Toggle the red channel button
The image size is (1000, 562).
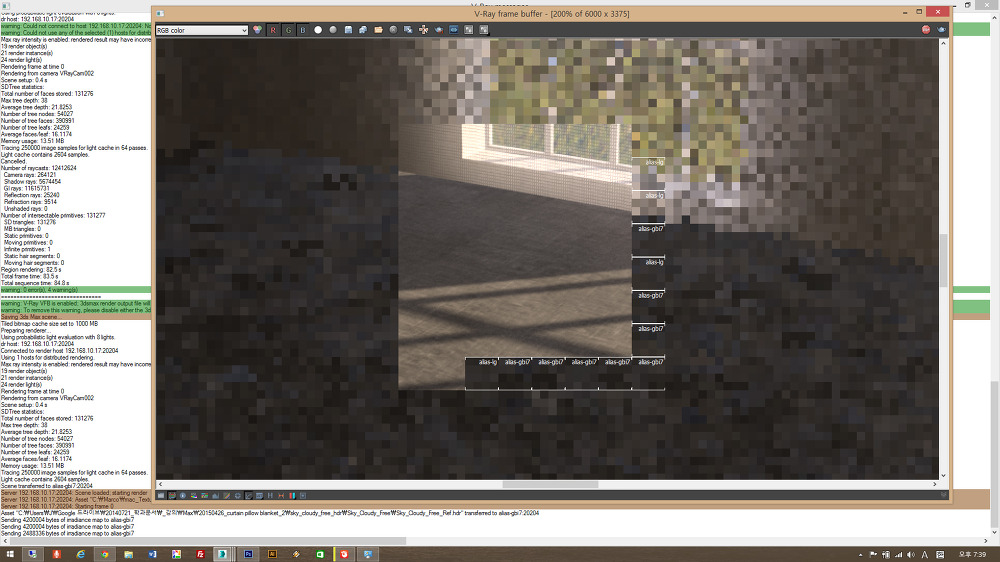pyautogui.click(x=274, y=30)
